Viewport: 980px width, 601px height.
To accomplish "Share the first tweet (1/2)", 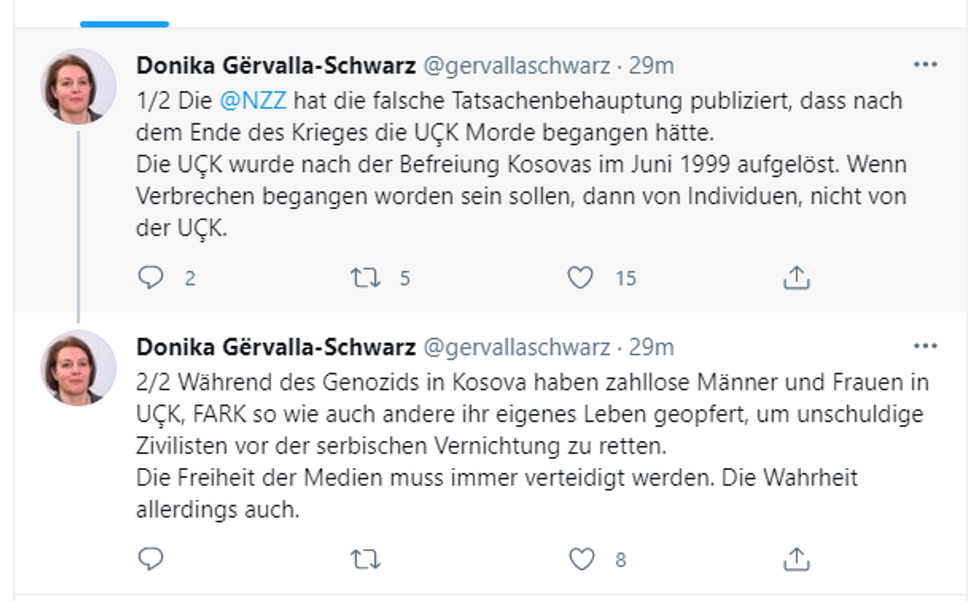I will pyautogui.click(x=796, y=278).
